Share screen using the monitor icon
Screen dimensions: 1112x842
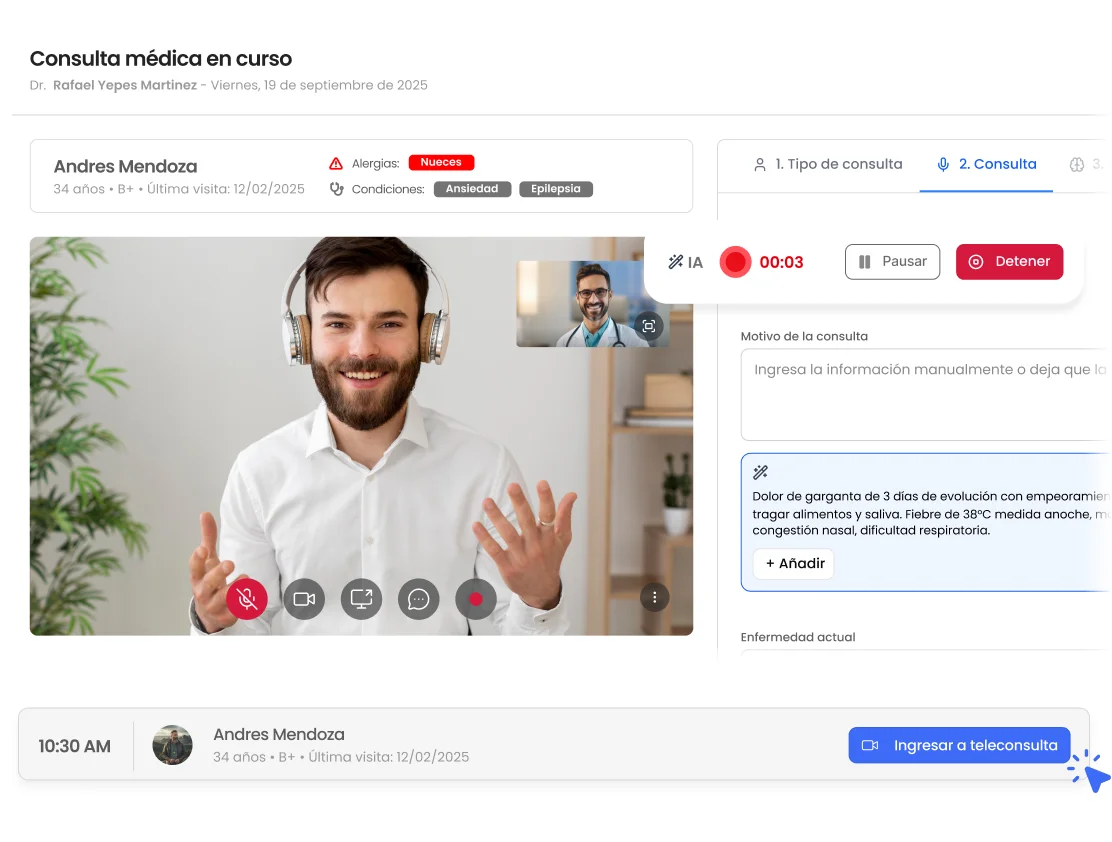coord(362,599)
